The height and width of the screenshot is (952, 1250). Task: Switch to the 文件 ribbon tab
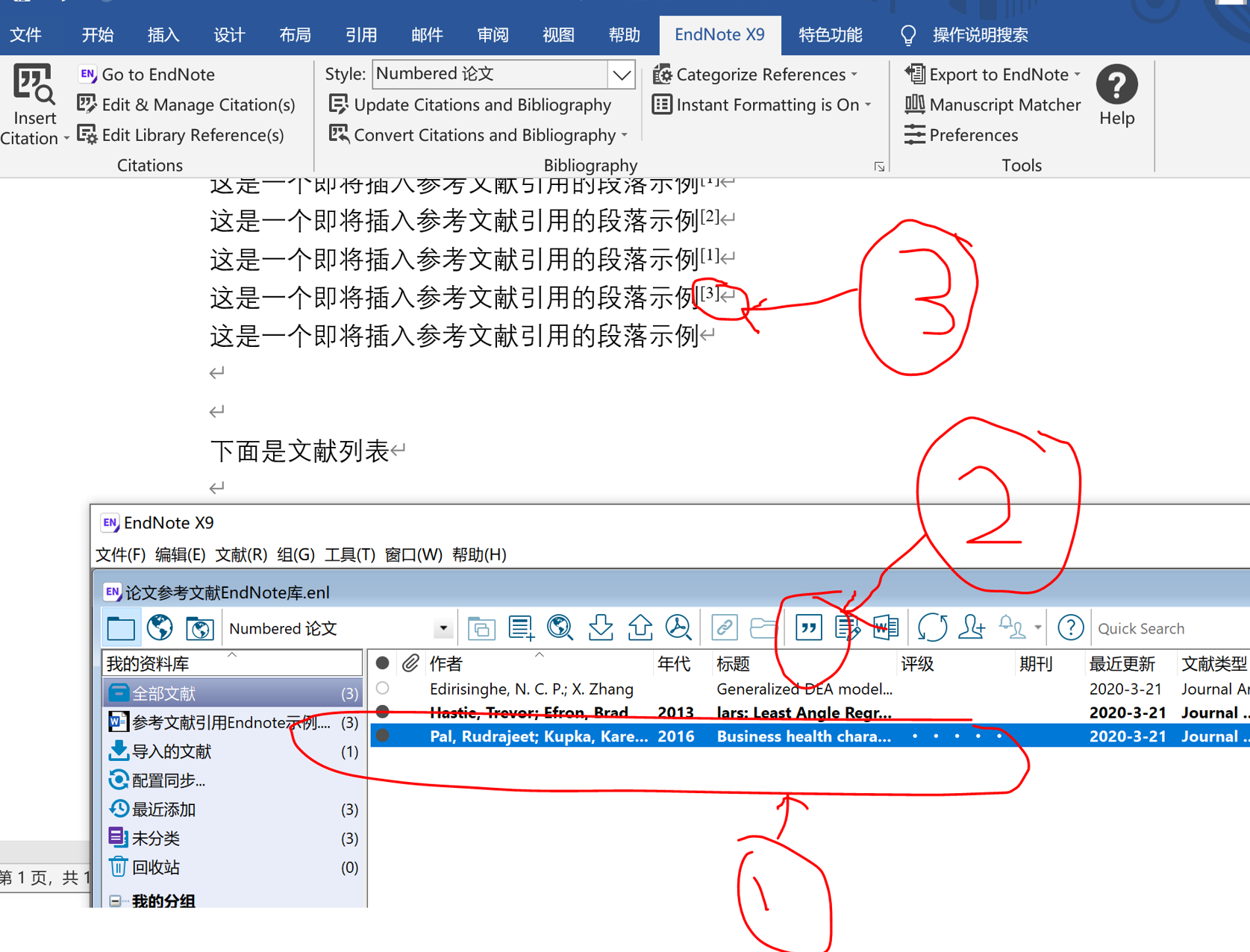26,35
